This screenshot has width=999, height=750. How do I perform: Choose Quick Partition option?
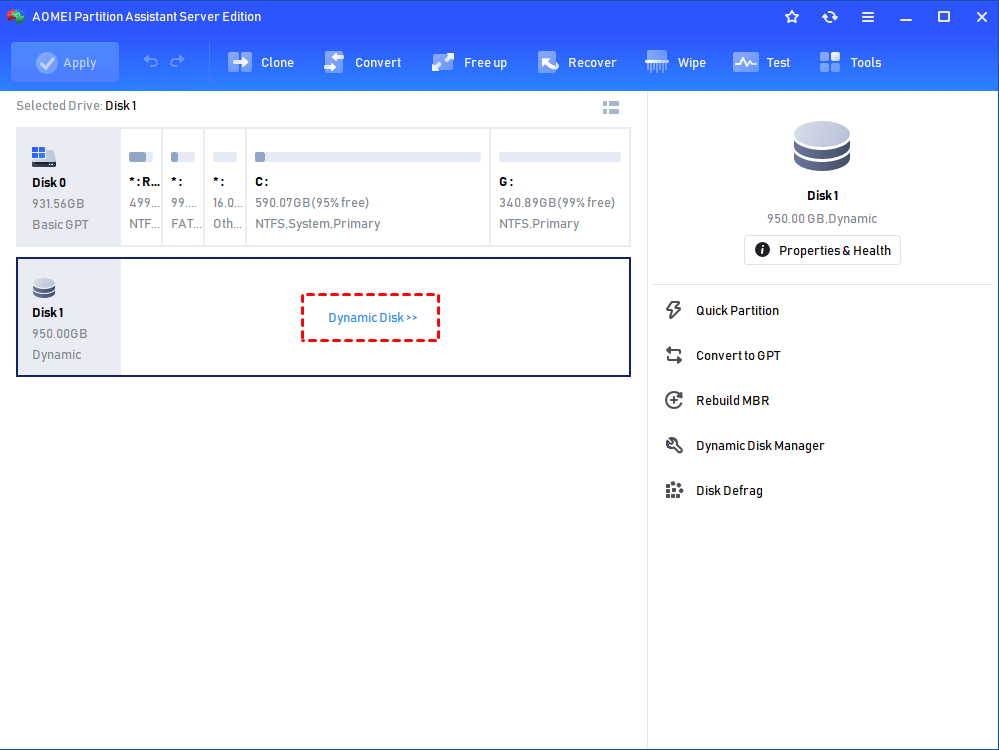(x=737, y=310)
